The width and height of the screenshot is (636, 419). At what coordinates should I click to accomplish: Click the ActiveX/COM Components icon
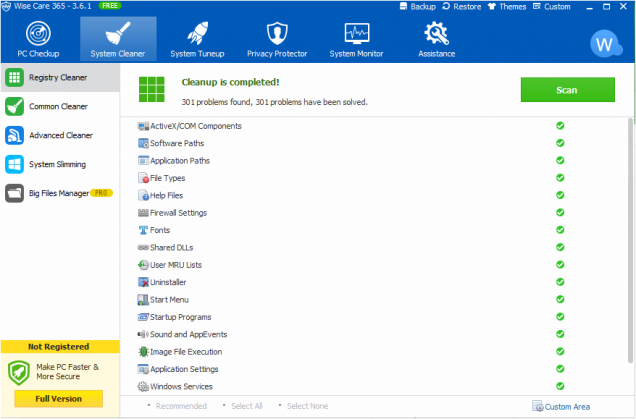tap(143, 126)
